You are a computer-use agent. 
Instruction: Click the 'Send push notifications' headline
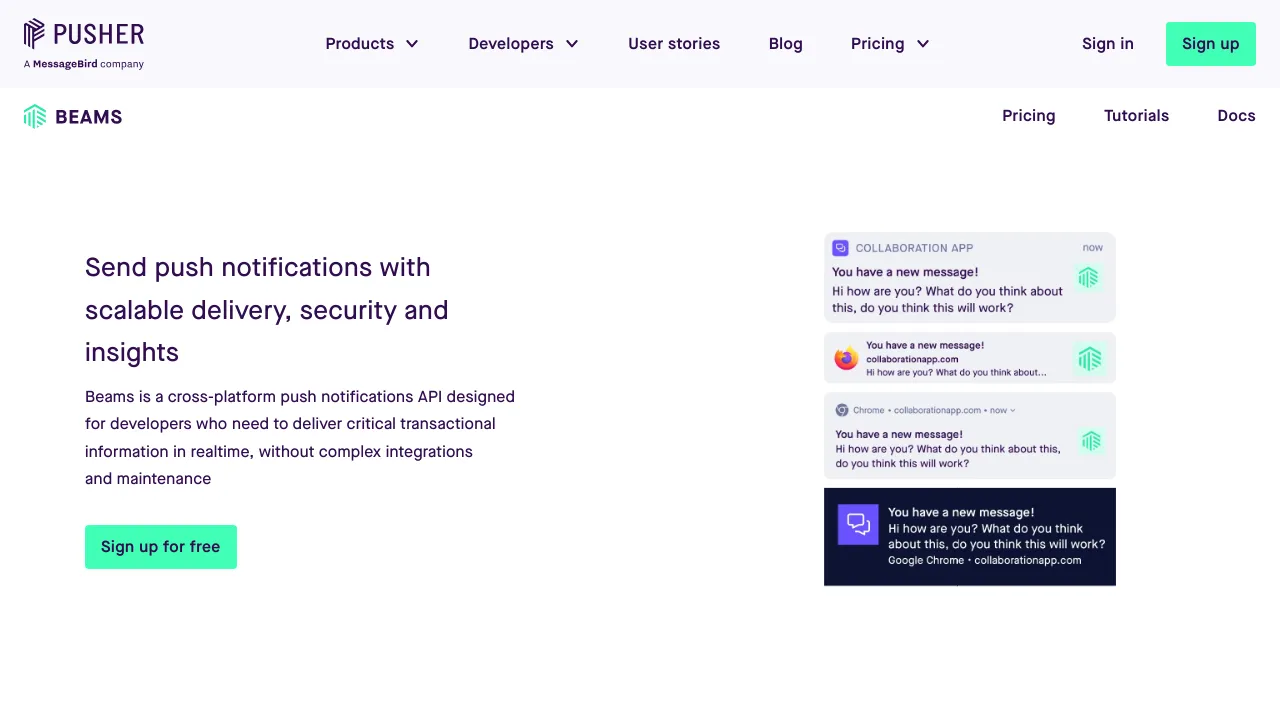pos(267,310)
